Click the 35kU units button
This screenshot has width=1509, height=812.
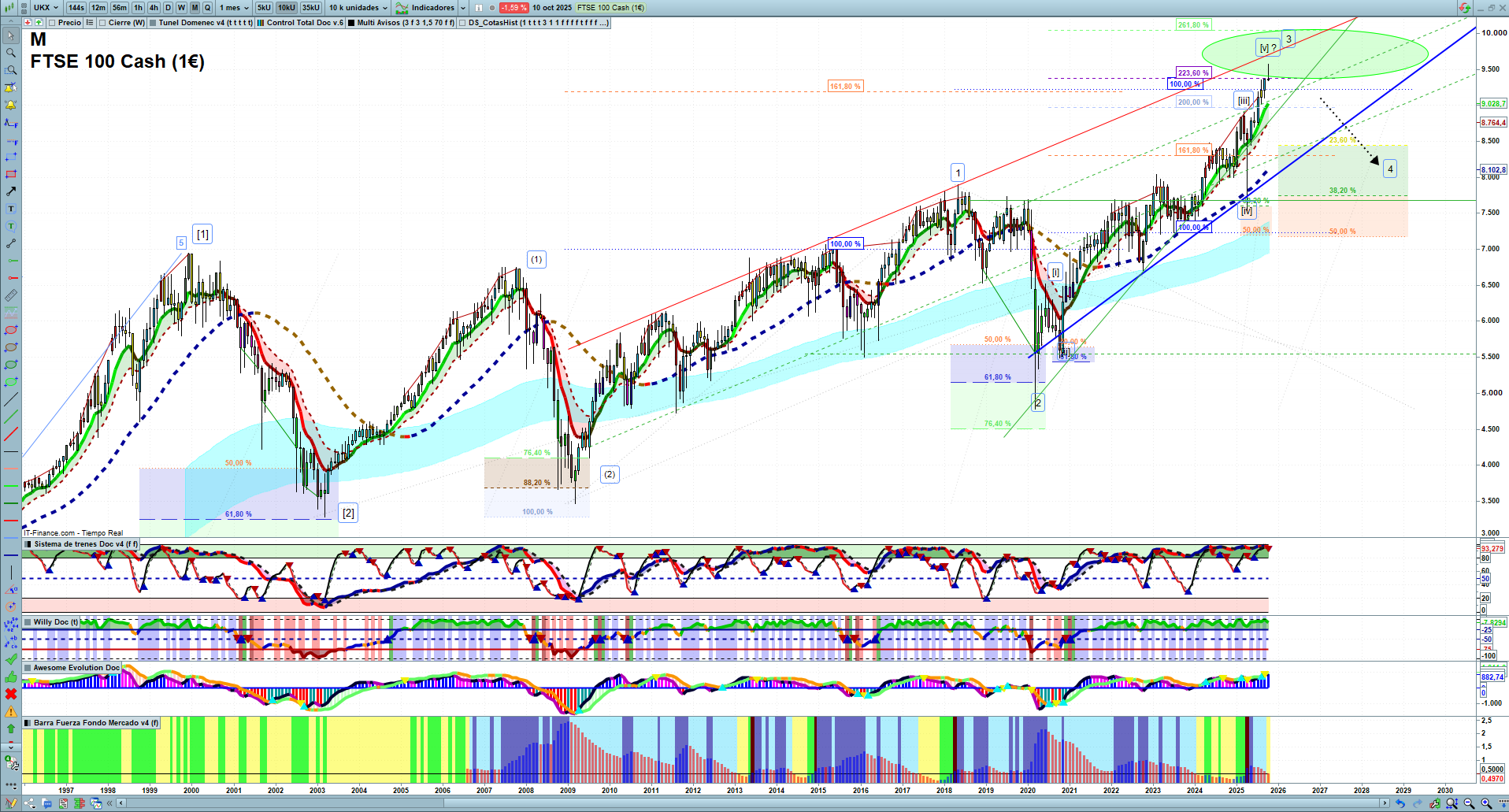[x=311, y=8]
